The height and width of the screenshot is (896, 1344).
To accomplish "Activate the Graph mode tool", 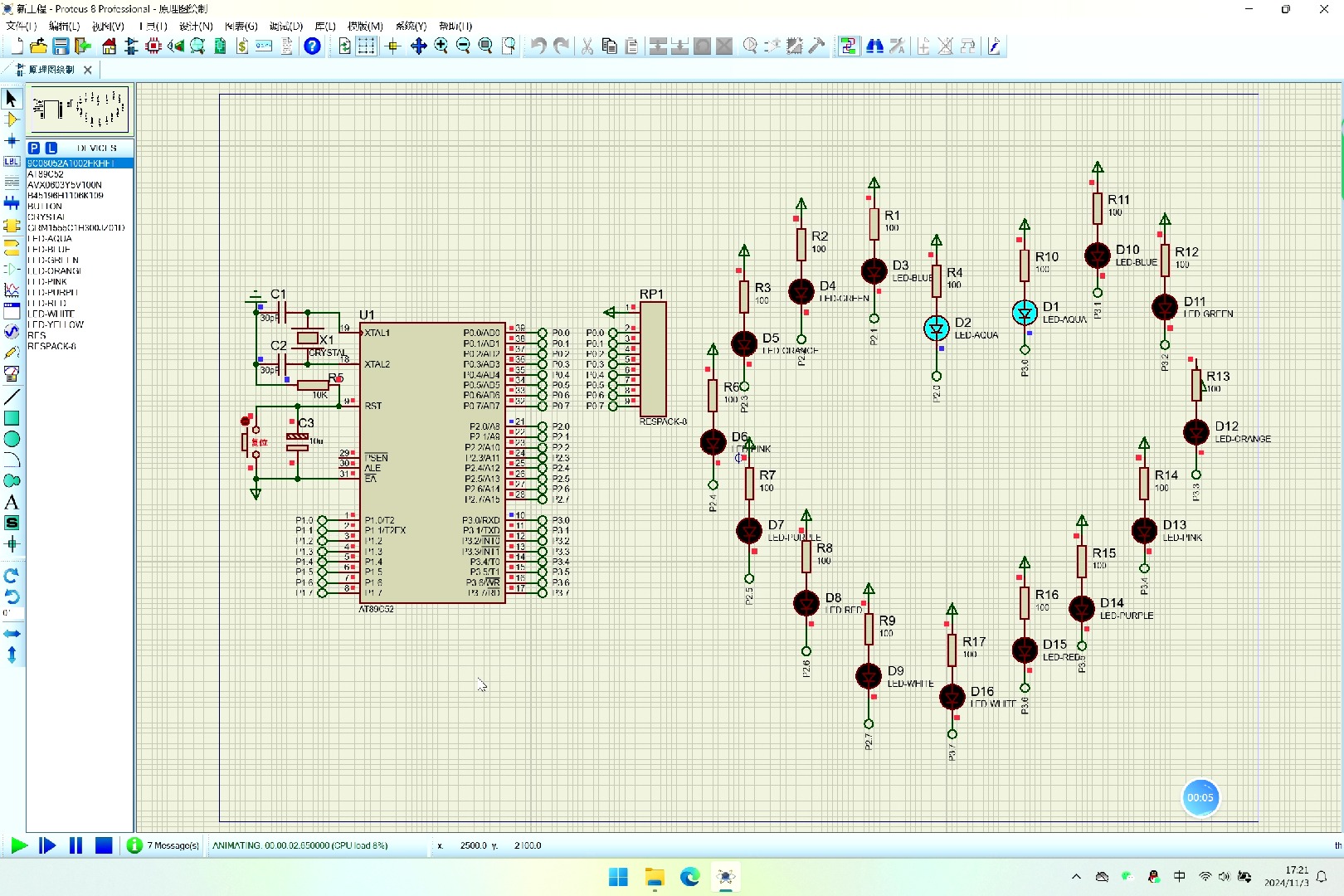I will click(x=12, y=290).
